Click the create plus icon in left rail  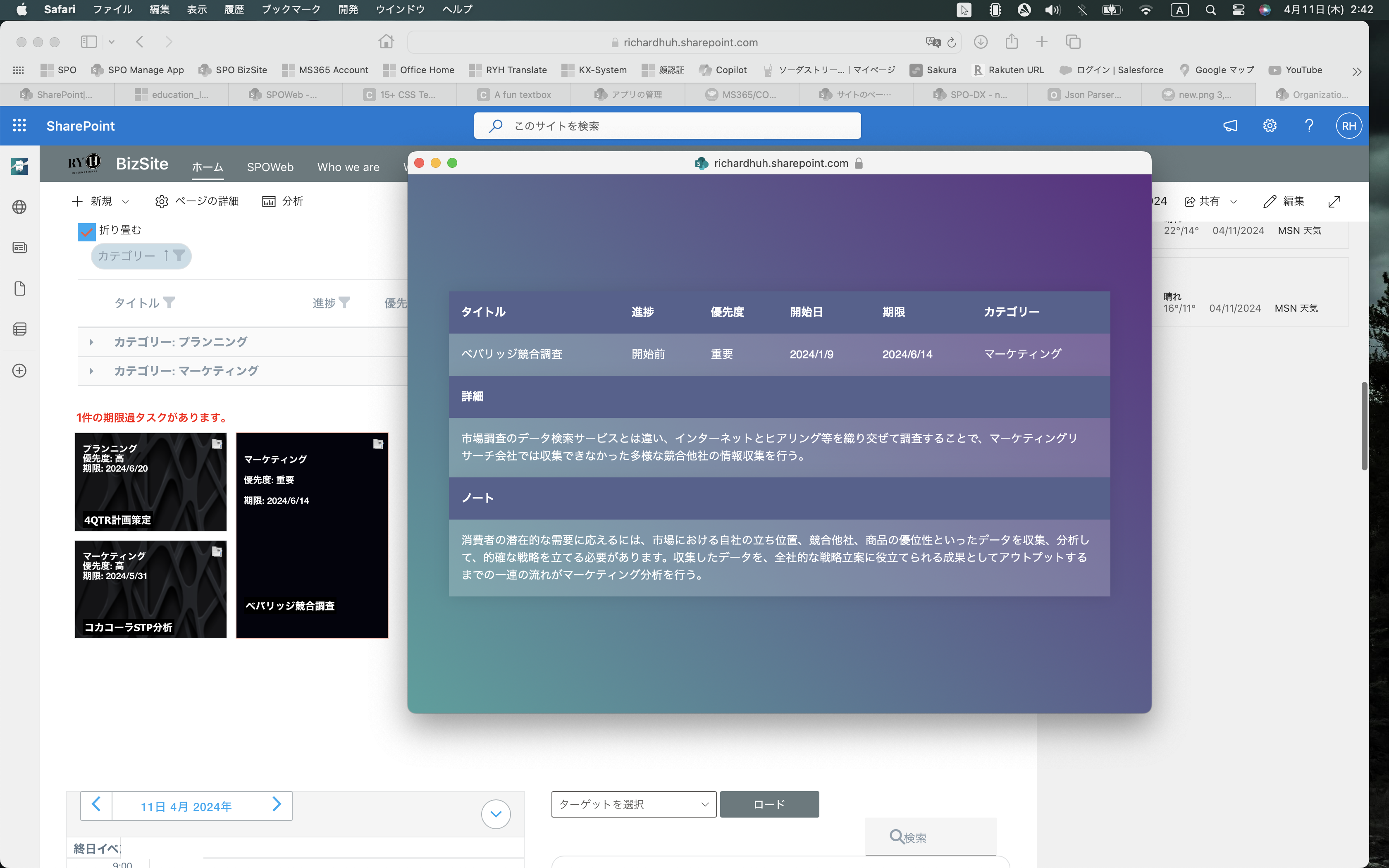19,371
